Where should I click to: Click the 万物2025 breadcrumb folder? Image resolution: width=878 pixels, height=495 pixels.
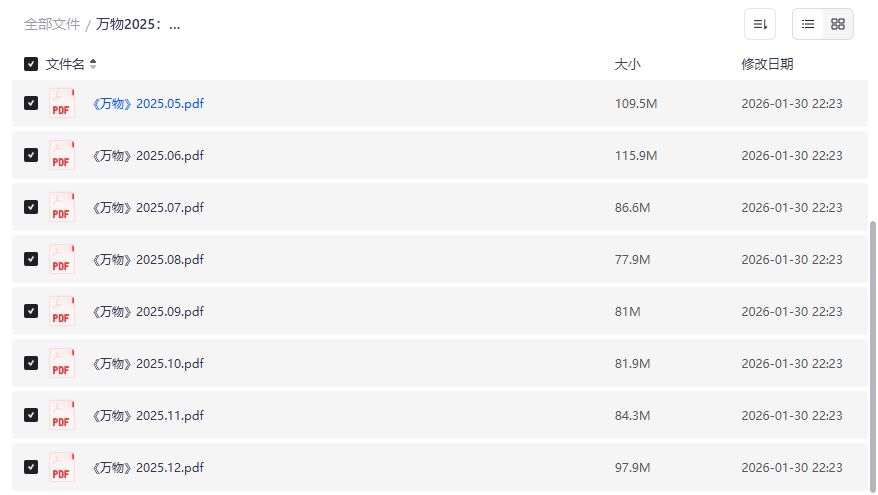click(138, 24)
